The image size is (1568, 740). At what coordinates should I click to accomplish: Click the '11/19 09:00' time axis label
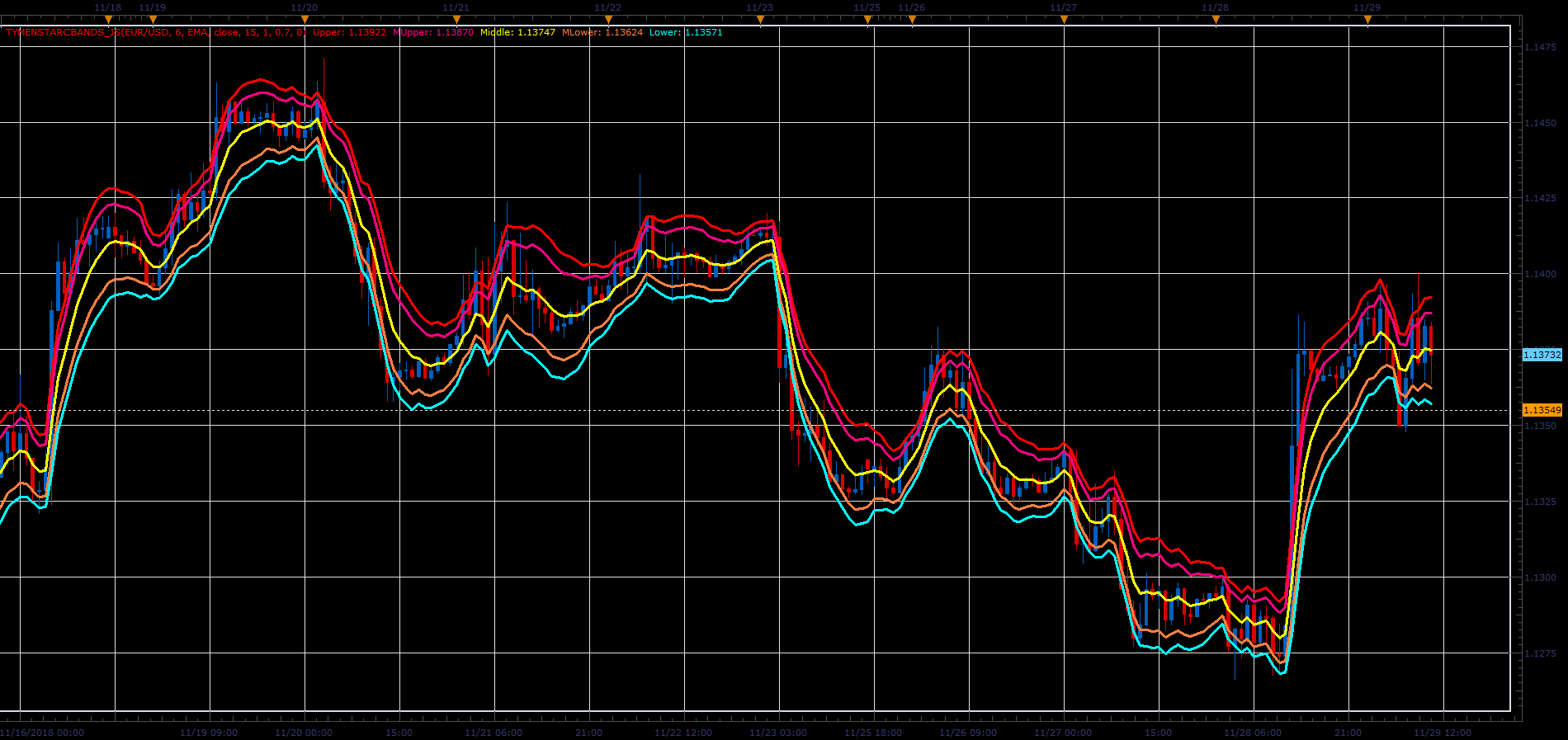(209, 733)
